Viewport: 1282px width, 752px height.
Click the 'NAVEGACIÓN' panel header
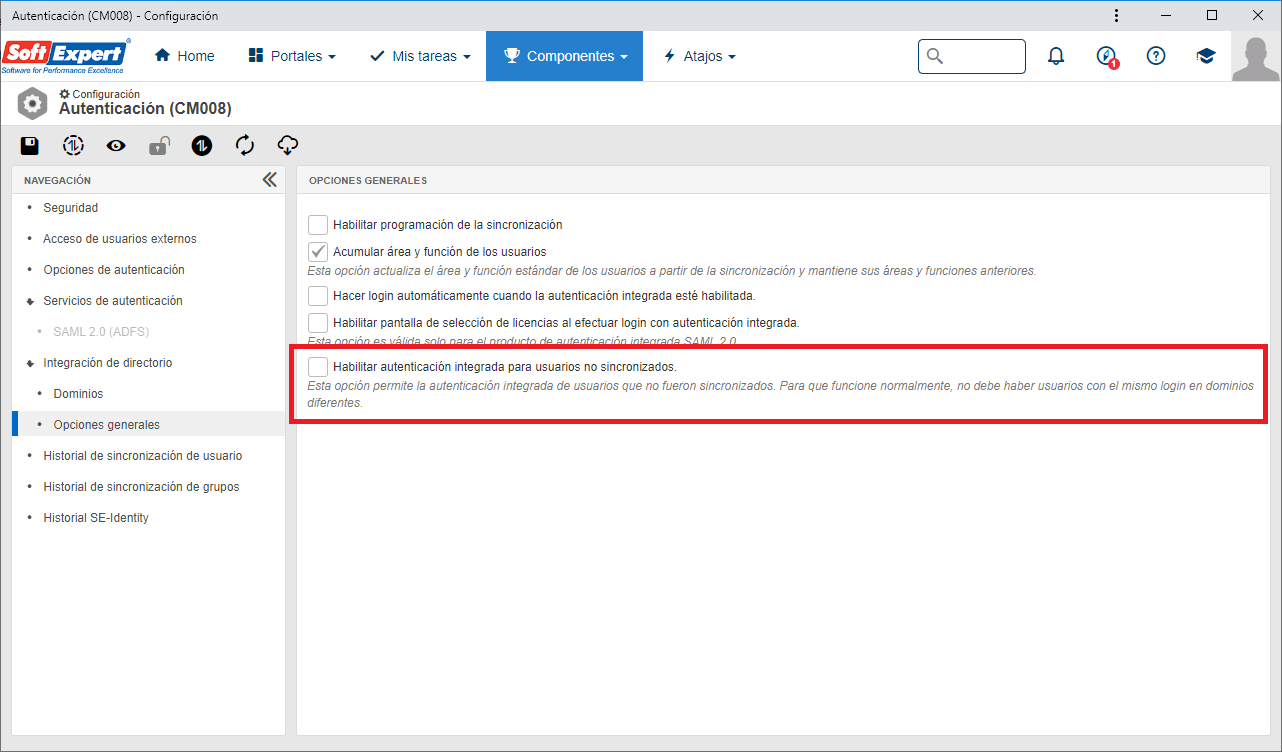[x=57, y=181]
